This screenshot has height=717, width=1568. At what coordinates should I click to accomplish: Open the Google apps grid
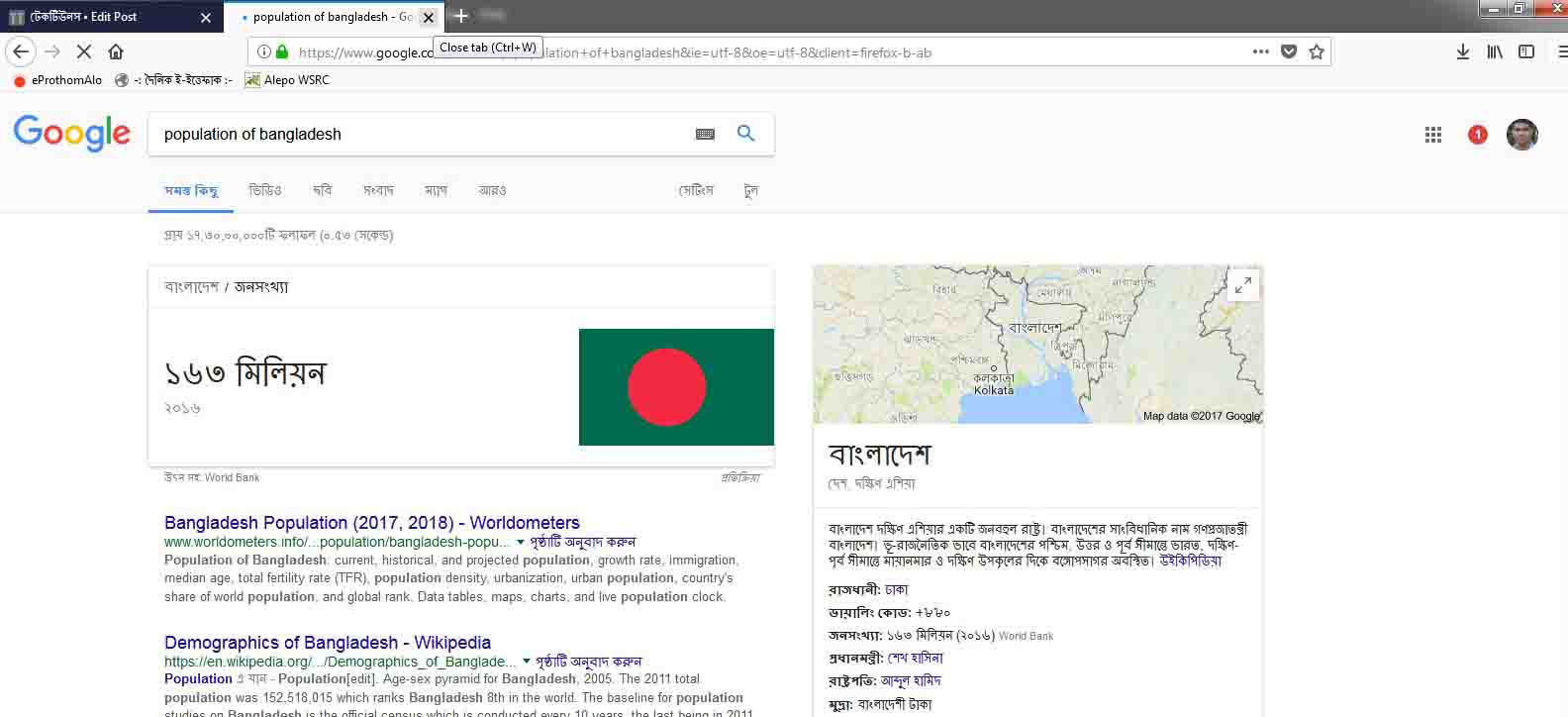click(1432, 135)
